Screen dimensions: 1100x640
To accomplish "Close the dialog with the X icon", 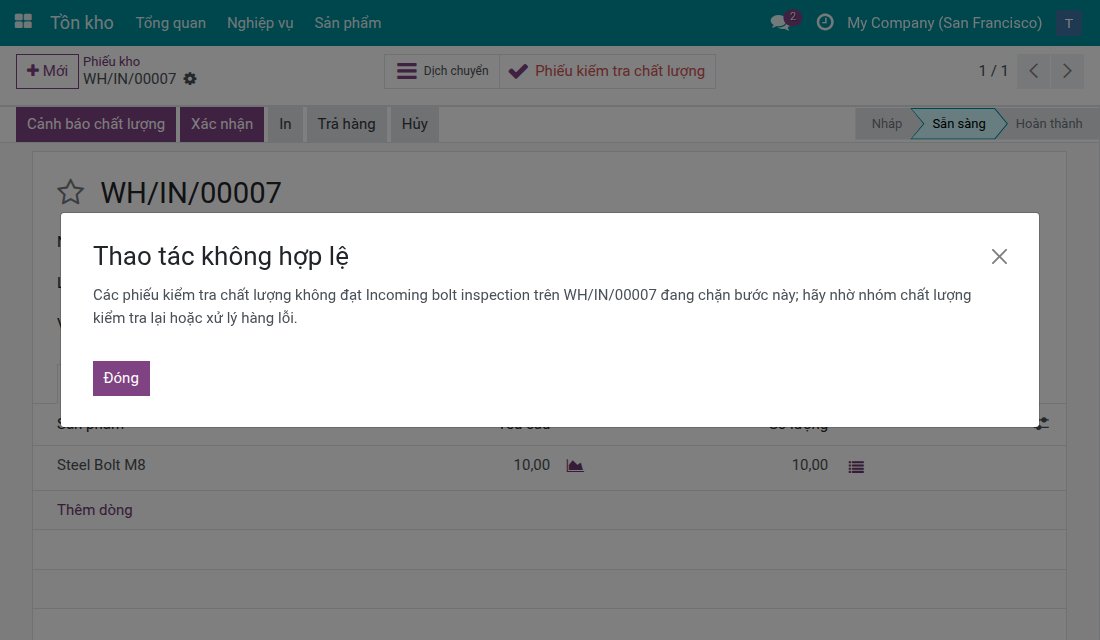I will (x=999, y=257).
